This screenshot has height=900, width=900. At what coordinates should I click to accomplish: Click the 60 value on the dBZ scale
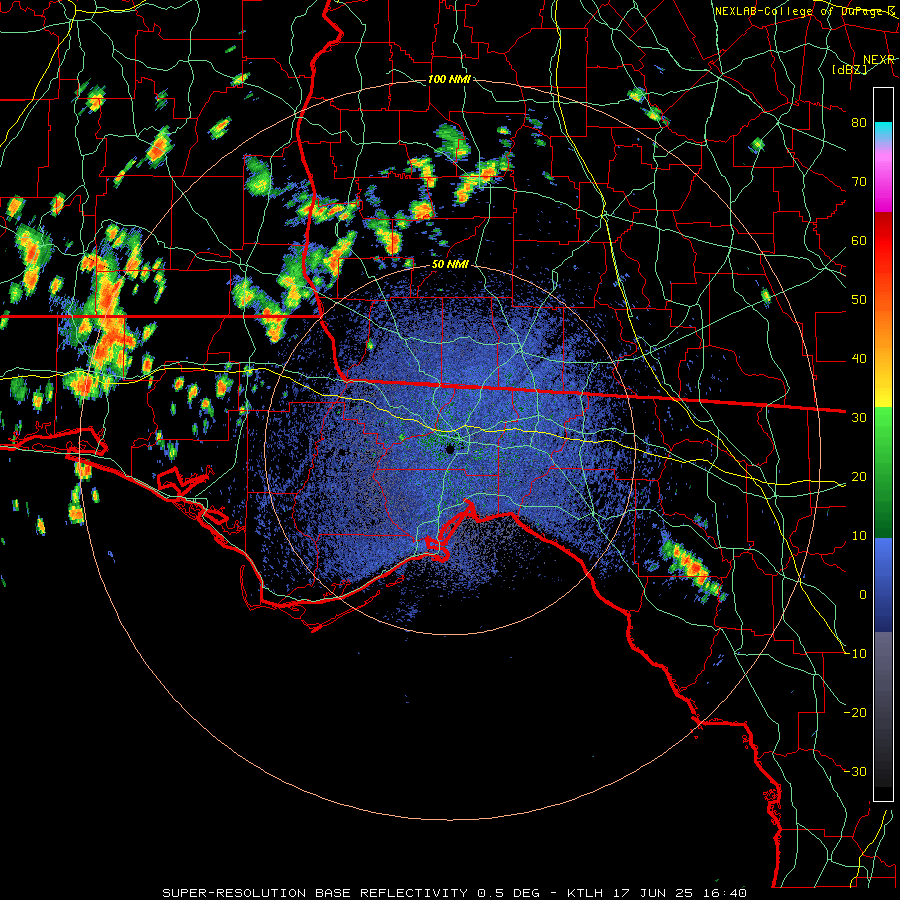(x=859, y=240)
